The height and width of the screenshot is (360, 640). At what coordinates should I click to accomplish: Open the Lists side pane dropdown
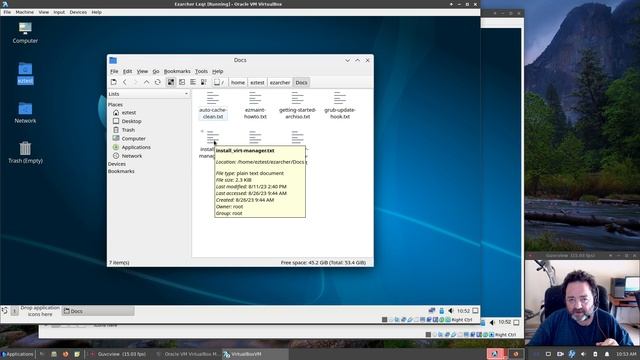pyautogui.click(x=149, y=94)
